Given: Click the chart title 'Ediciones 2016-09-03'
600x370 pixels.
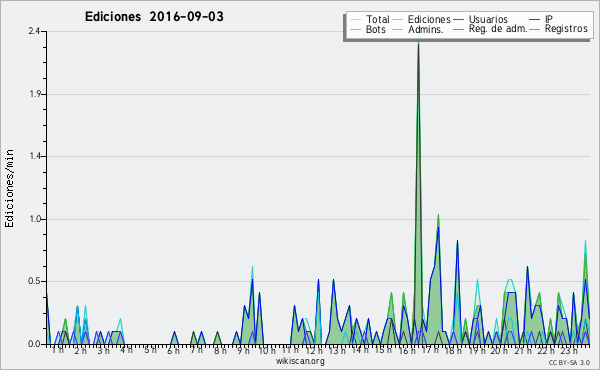Looking at the screenshot, I should coord(154,17).
